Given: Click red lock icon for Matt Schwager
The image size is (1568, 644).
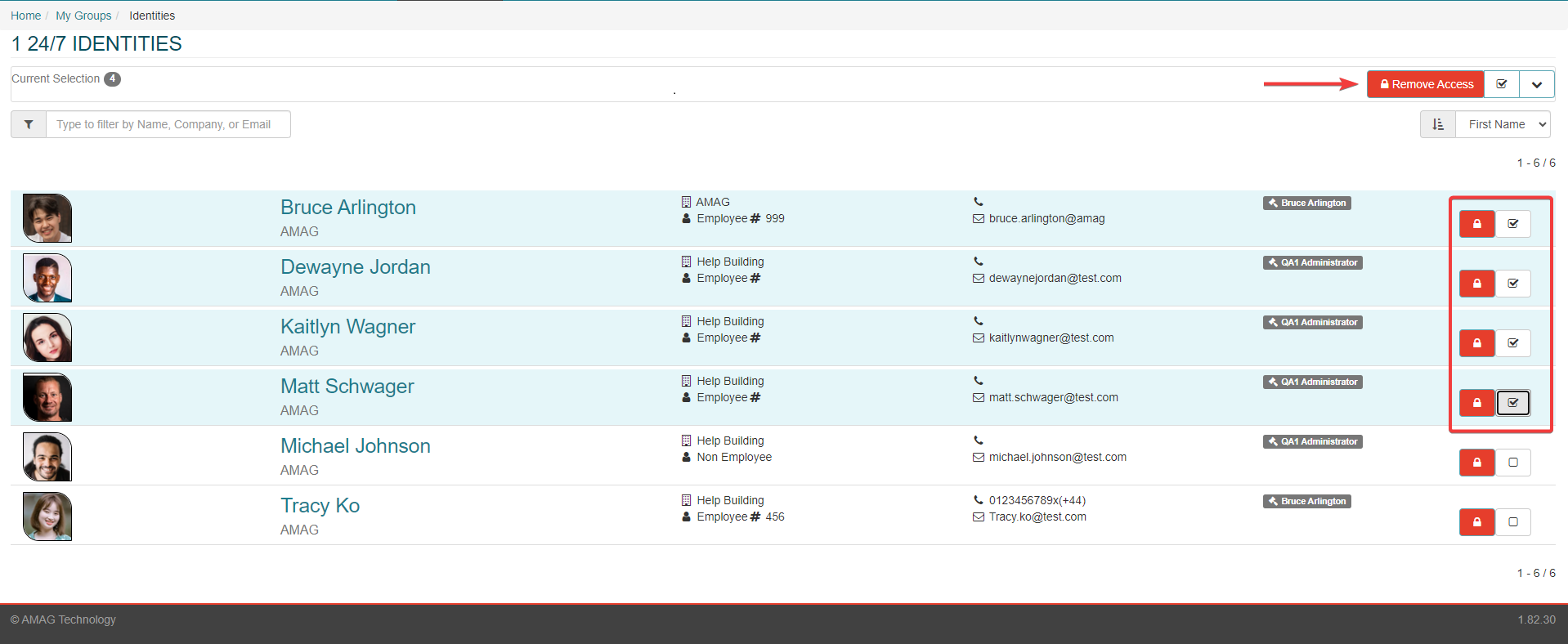Looking at the screenshot, I should [1476, 403].
